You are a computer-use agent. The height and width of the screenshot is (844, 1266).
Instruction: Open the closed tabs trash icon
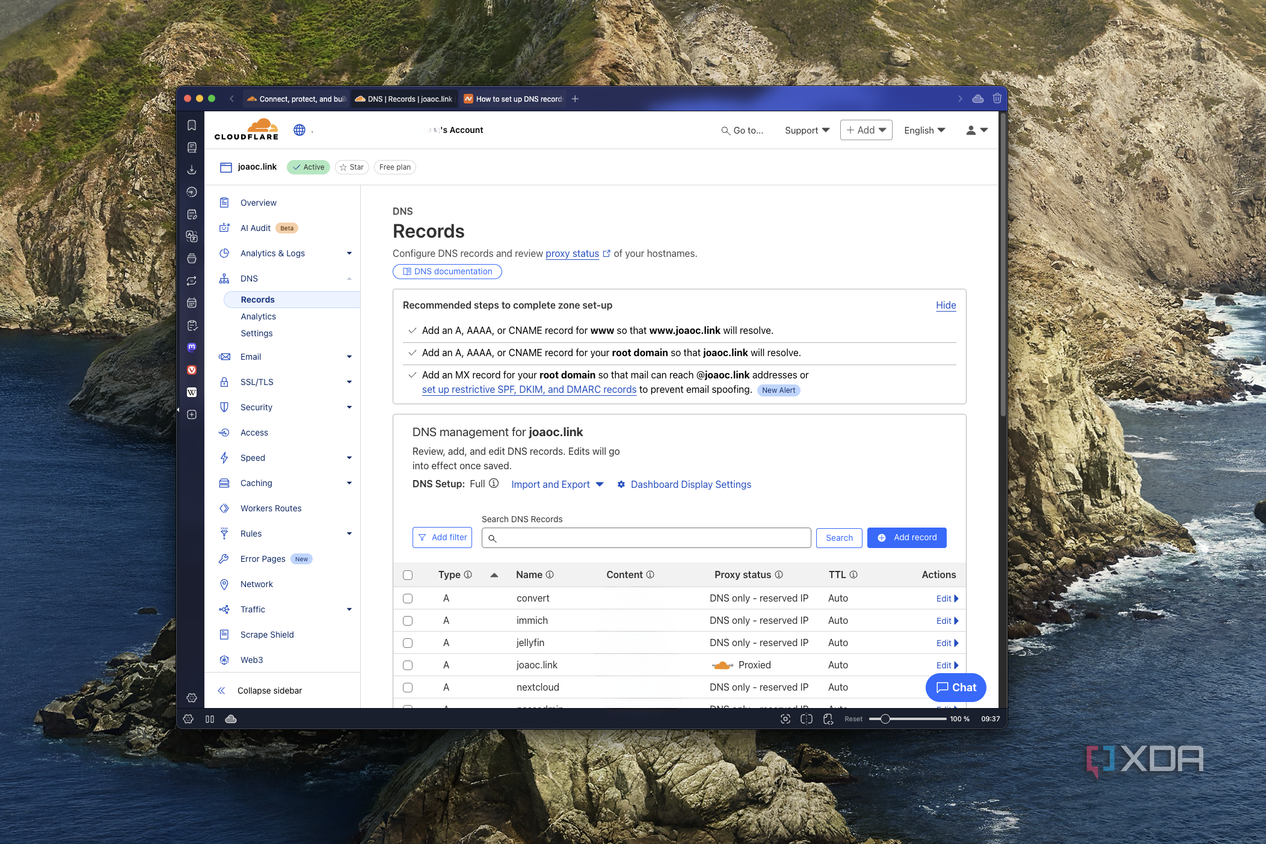tap(997, 99)
